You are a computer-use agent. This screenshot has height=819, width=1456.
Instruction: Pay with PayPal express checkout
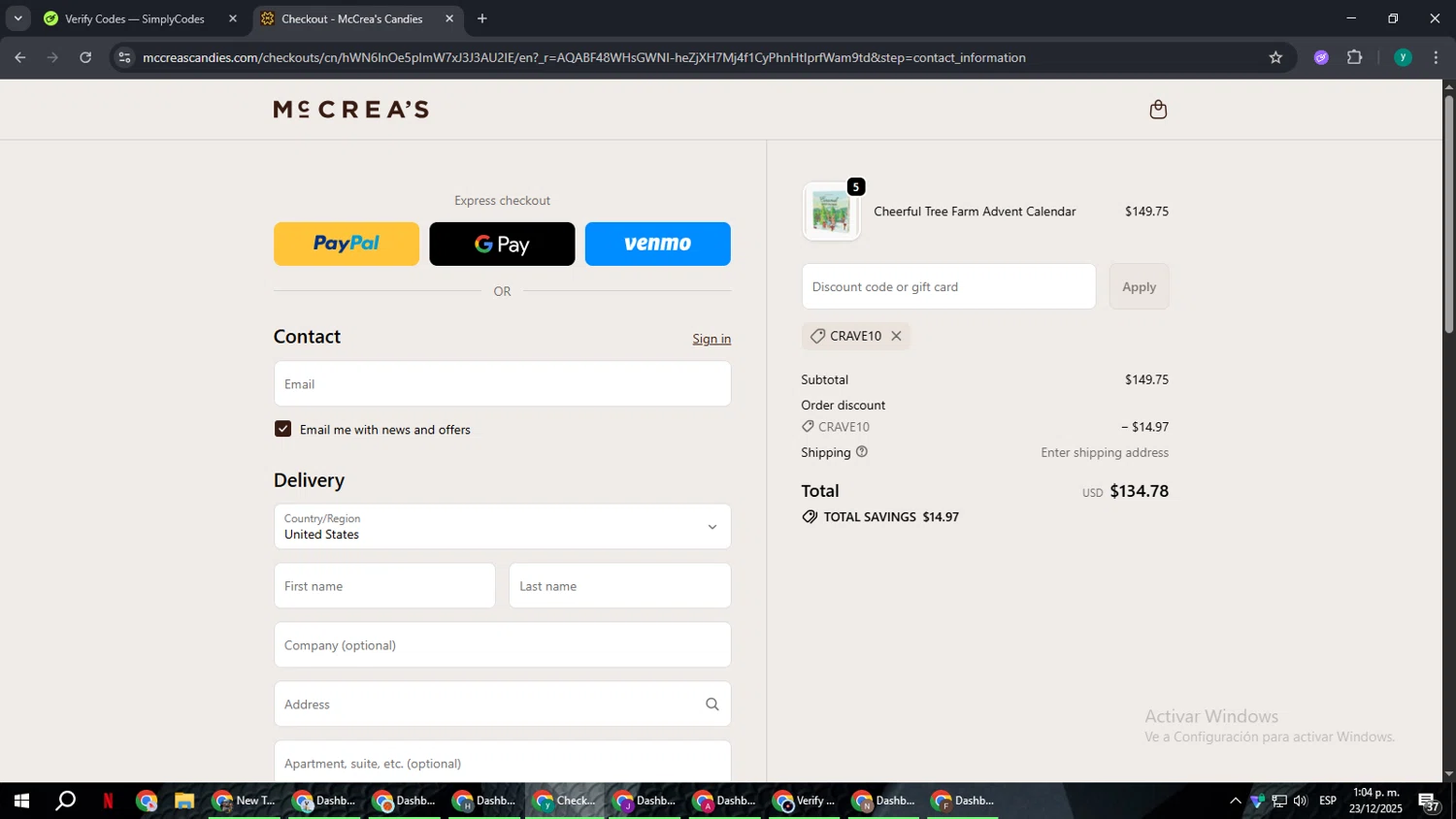pos(347,244)
